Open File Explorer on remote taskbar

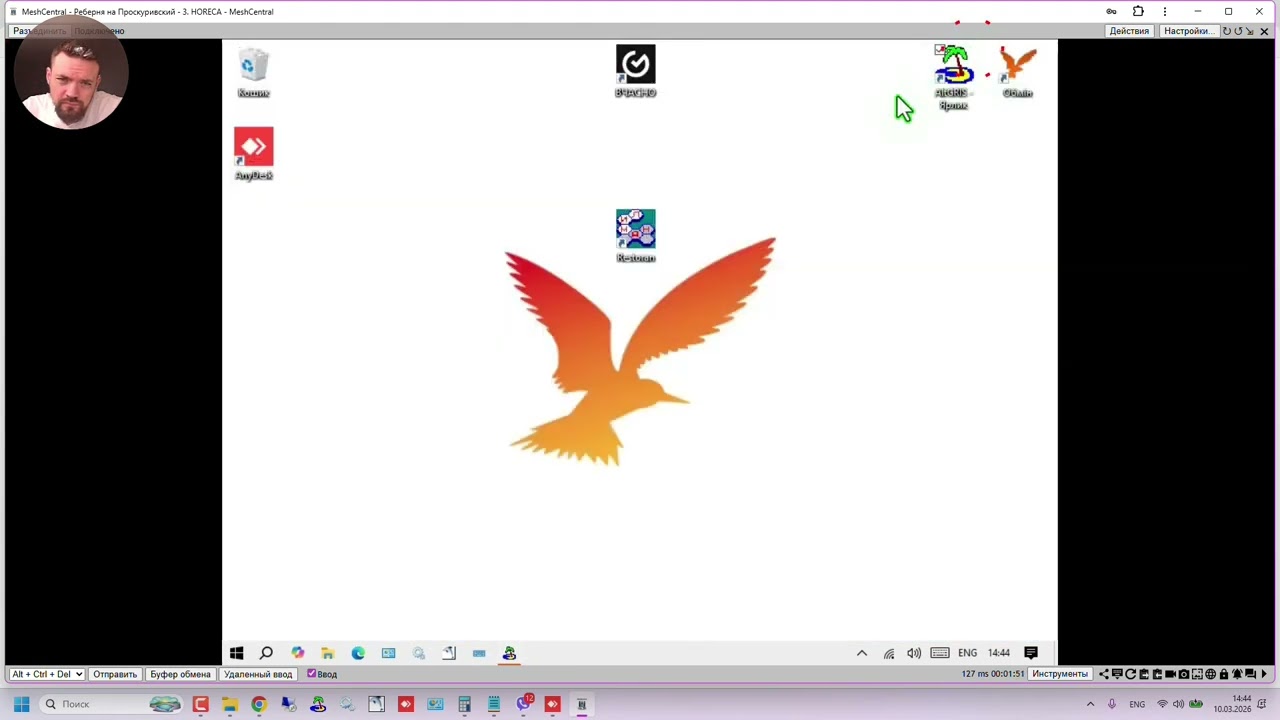click(327, 653)
